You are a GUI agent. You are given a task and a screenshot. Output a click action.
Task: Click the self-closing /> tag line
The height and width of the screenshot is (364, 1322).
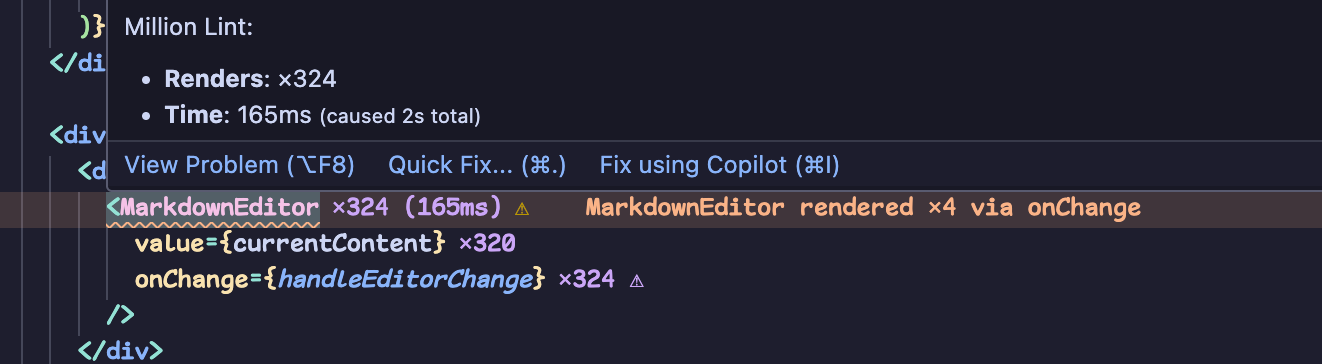tap(120, 316)
